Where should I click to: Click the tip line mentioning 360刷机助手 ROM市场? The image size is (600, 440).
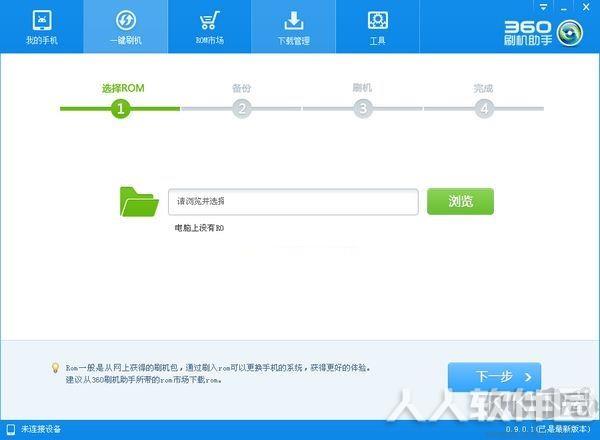(144, 380)
